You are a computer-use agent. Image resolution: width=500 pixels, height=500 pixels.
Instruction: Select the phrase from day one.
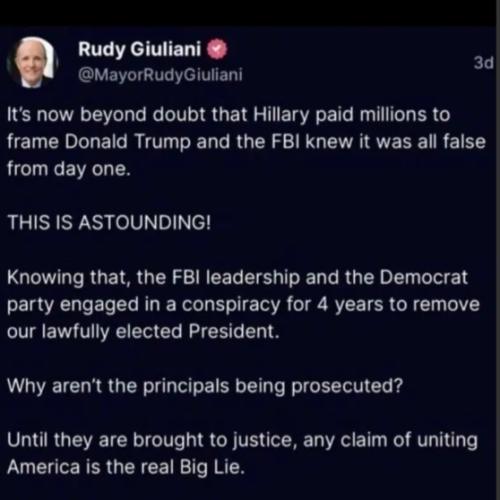[x=69, y=169]
